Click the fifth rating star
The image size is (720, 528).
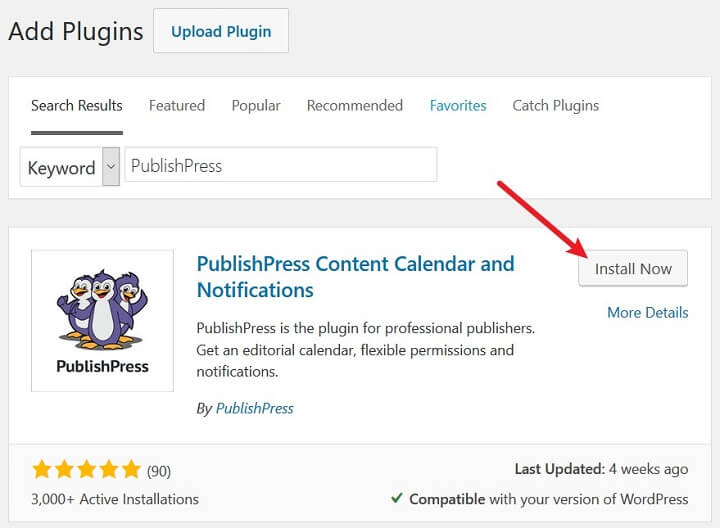click(131, 470)
